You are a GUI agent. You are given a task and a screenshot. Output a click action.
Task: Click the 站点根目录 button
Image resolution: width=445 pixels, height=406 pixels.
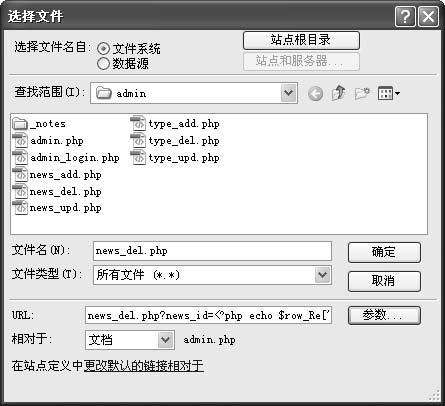(301, 40)
